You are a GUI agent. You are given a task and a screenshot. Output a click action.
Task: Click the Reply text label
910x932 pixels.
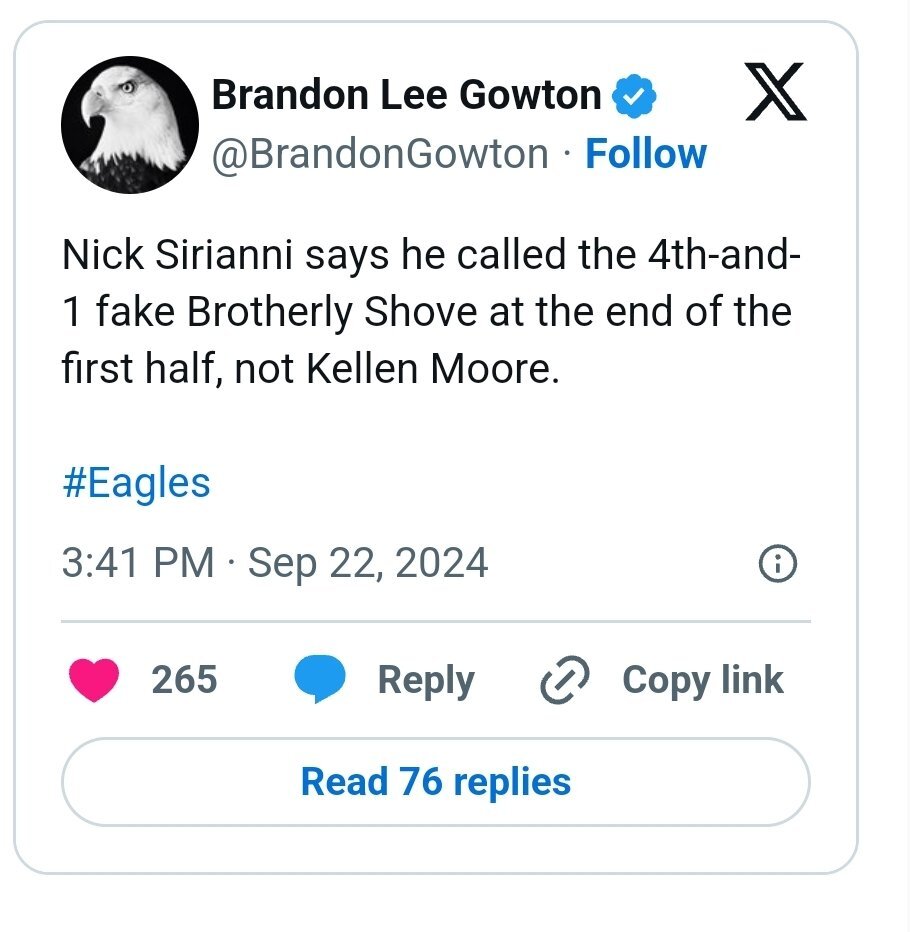[426, 680]
